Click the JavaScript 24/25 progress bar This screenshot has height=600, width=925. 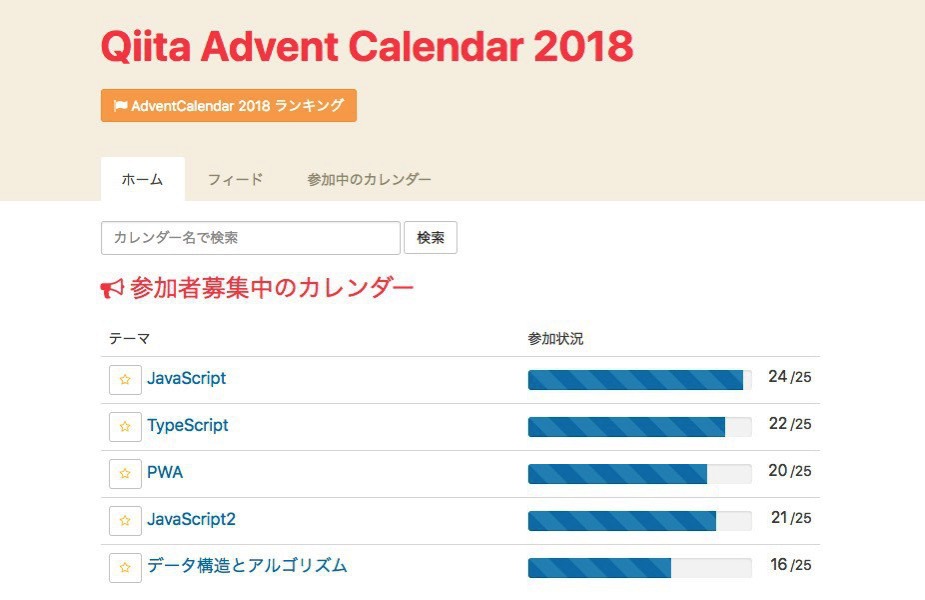tap(639, 379)
